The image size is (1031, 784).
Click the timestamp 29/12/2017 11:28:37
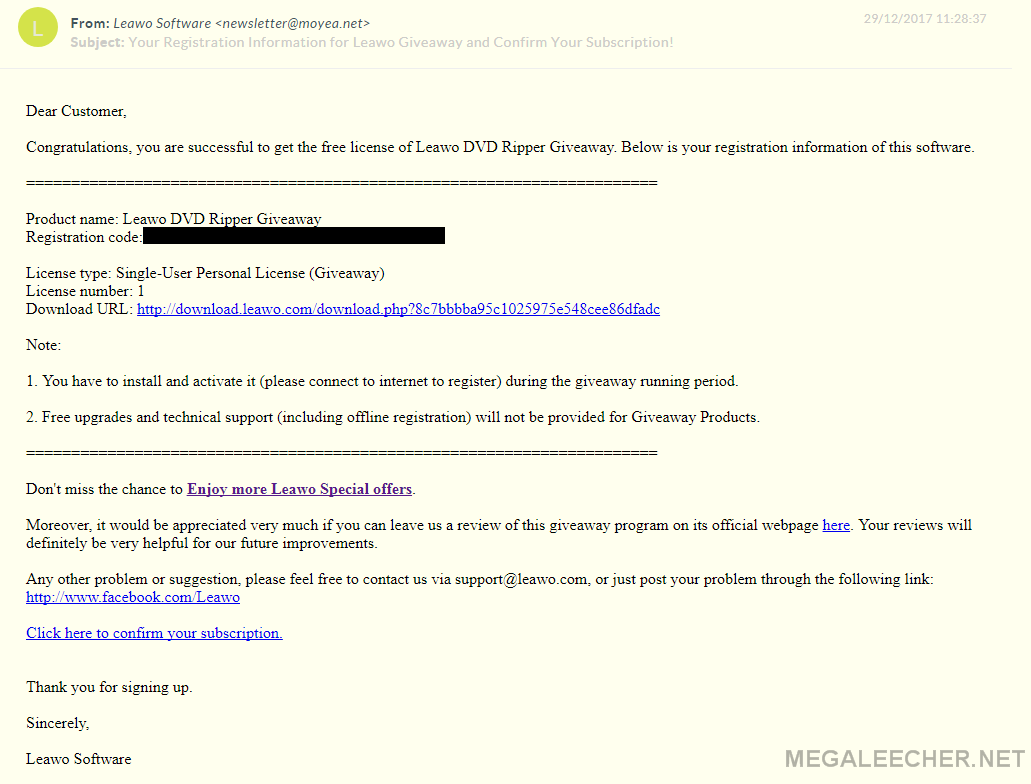[924, 19]
